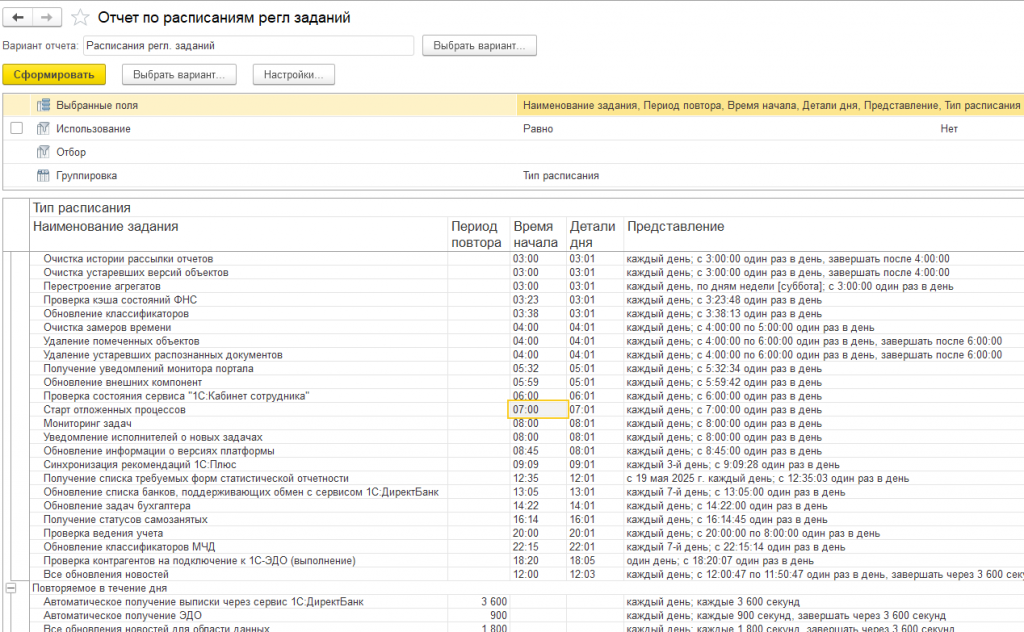Viewport: 1024px width, 632px height.
Task: Add report to favorites with star icon
Action: pyautogui.click(x=80, y=18)
